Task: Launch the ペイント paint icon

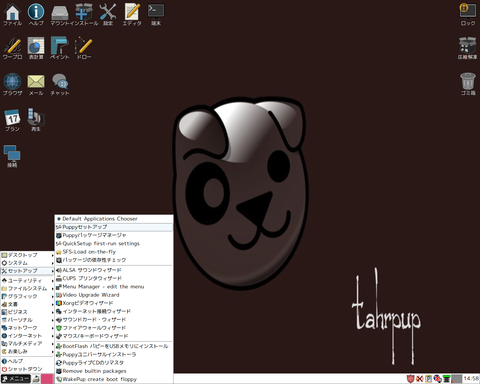Action: tap(60, 48)
